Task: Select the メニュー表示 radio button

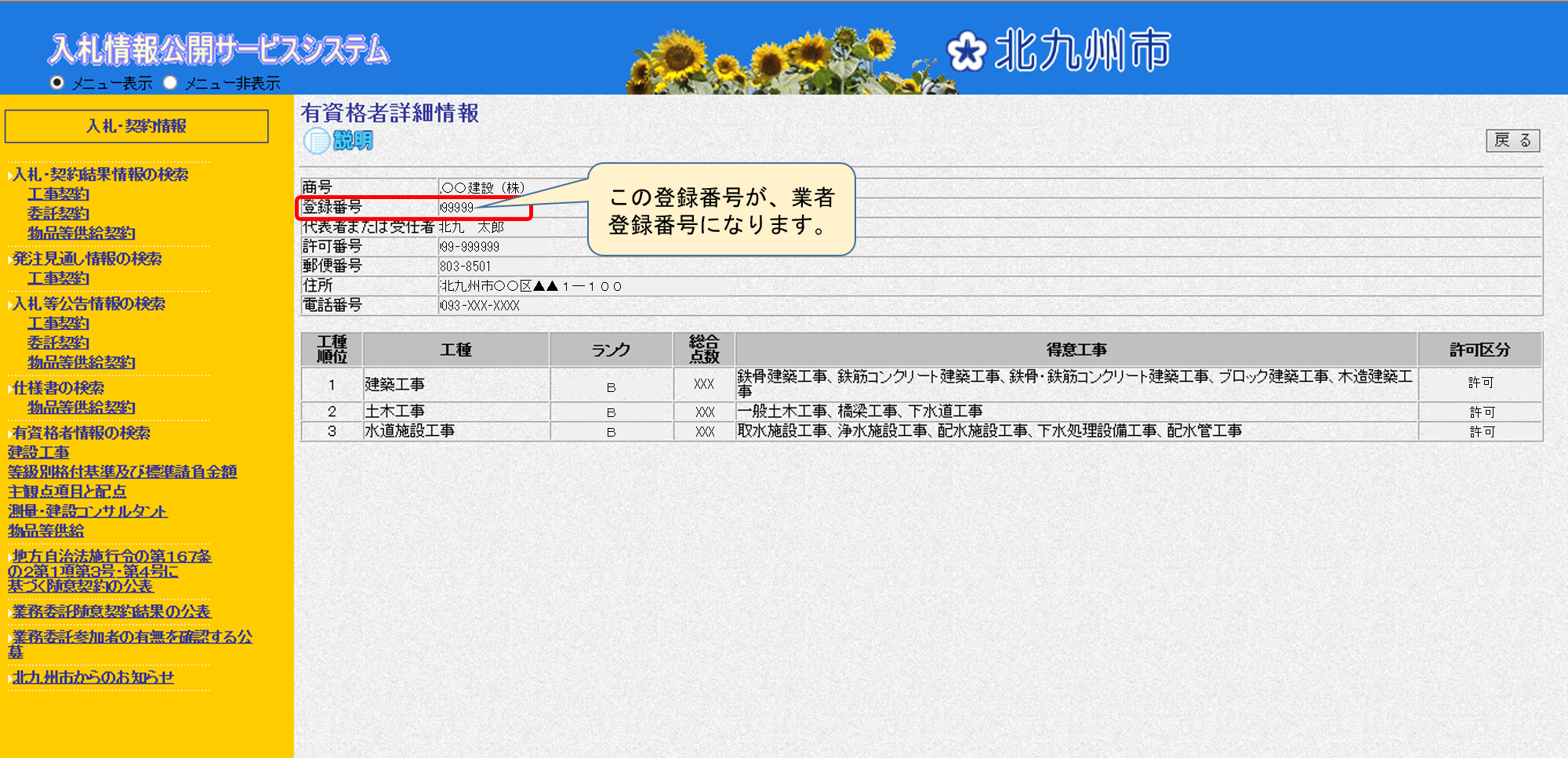Action: 57,82
